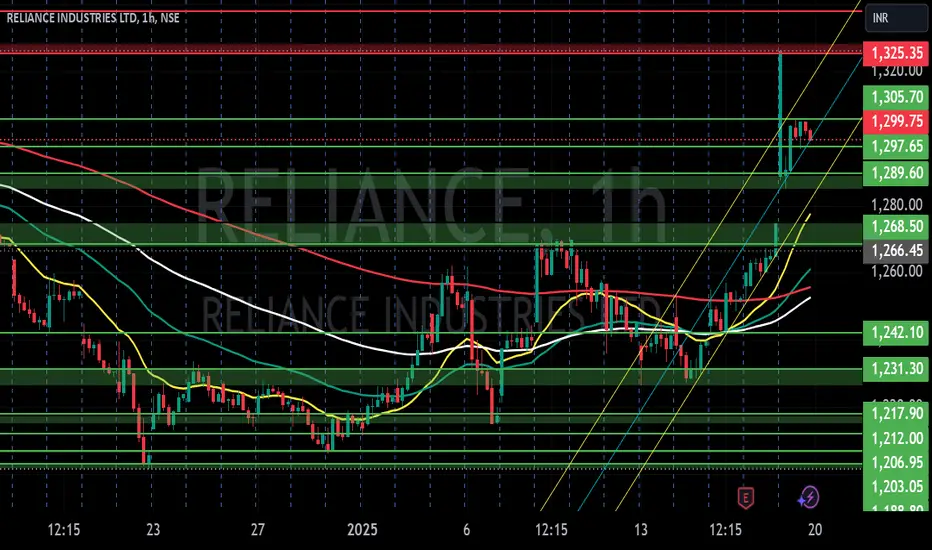
Task: Click the 6 date axis label
Action: click(467, 529)
